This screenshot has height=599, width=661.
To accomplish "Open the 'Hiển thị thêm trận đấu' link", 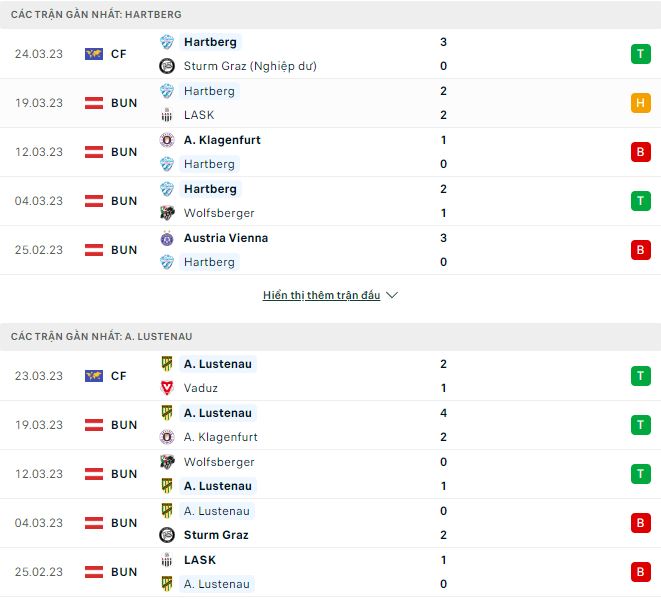I will click(x=321, y=296).
